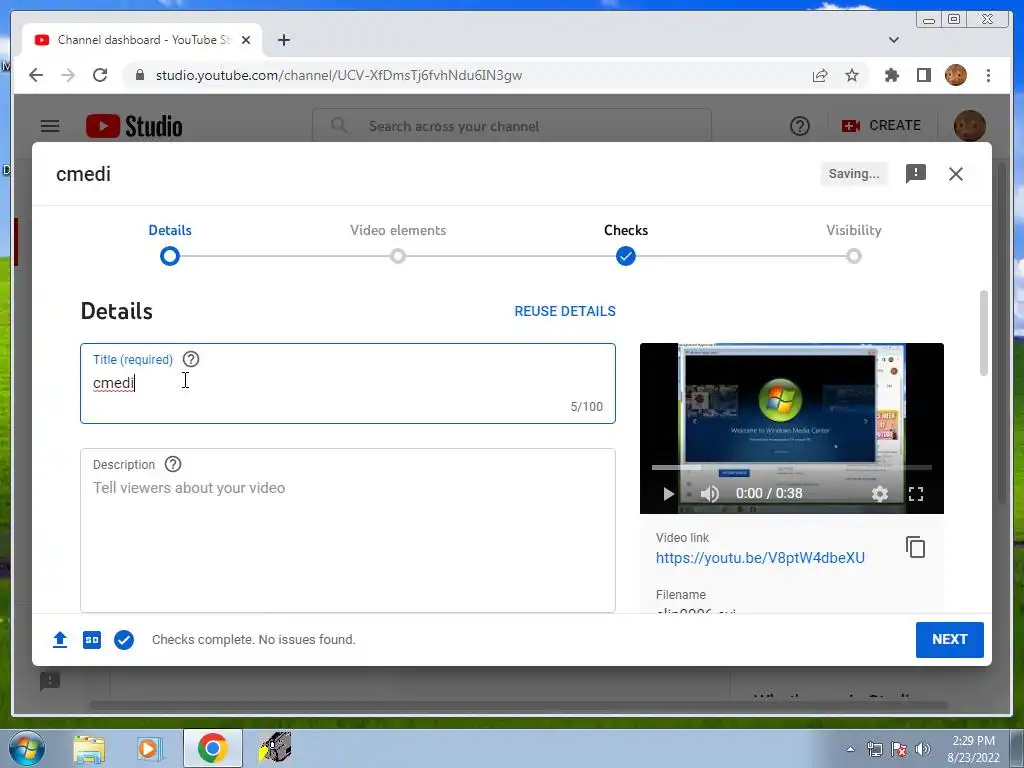Open Chrome extensions puzzle icon
This screenshot has width=1024, height=768.
pyautogui.click(x=891, y=75)
